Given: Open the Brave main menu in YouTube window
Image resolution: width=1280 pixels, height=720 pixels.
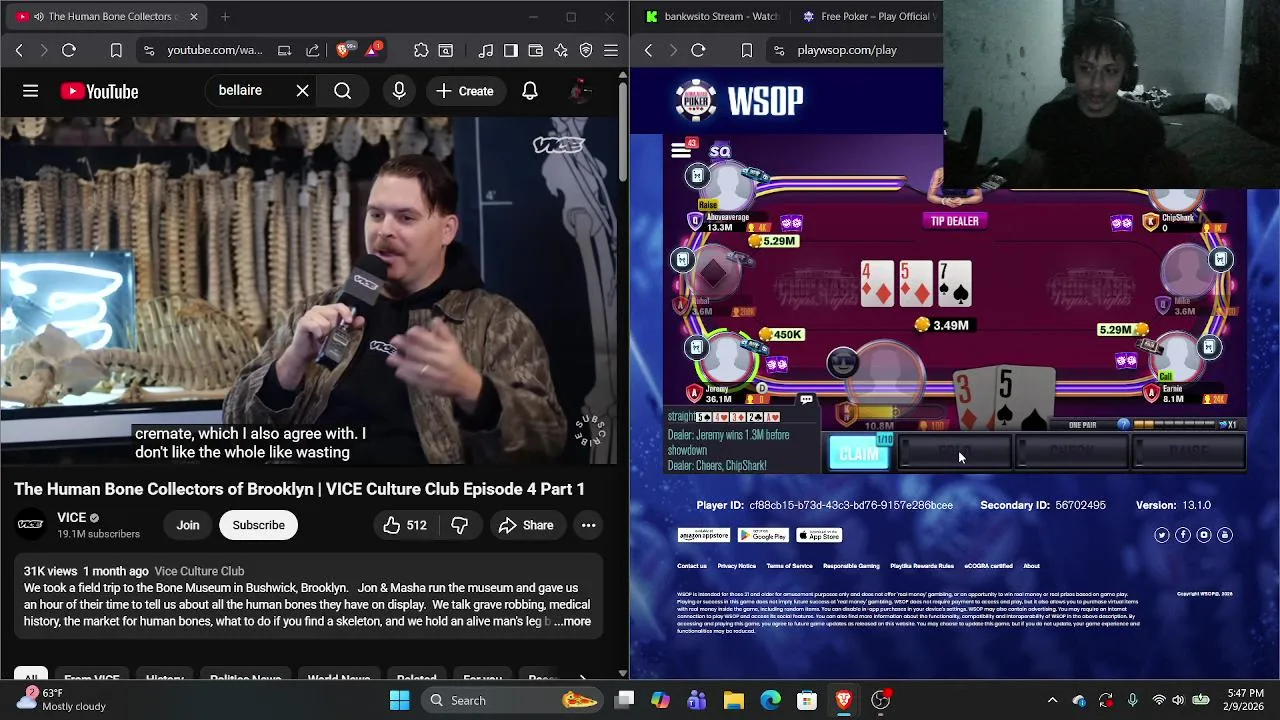Looking at the screenshot, I should pos(611,50).
